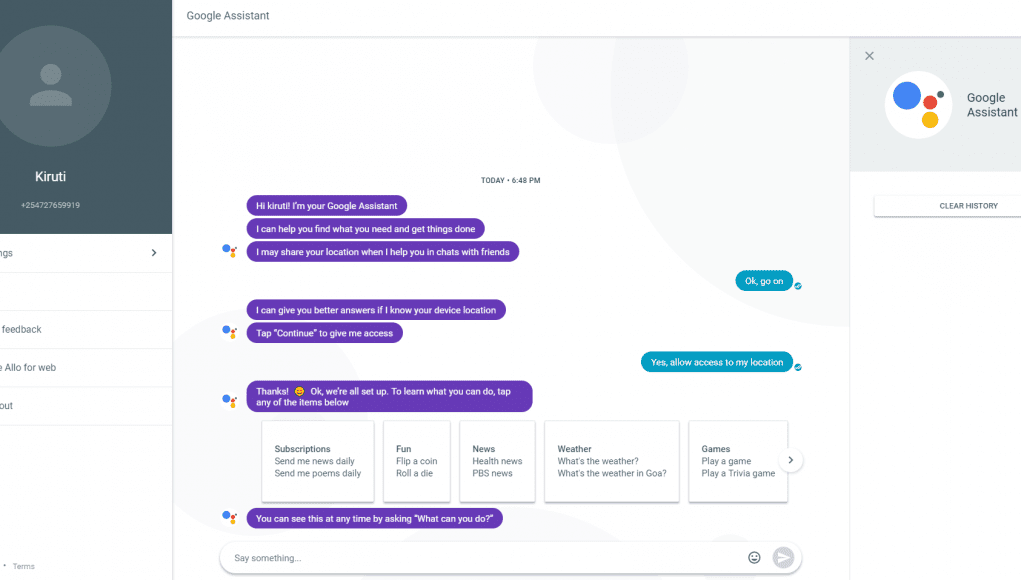
Task: Click Assistant icon beside 'Thanks!' message
Action: (x=229, y=400)
